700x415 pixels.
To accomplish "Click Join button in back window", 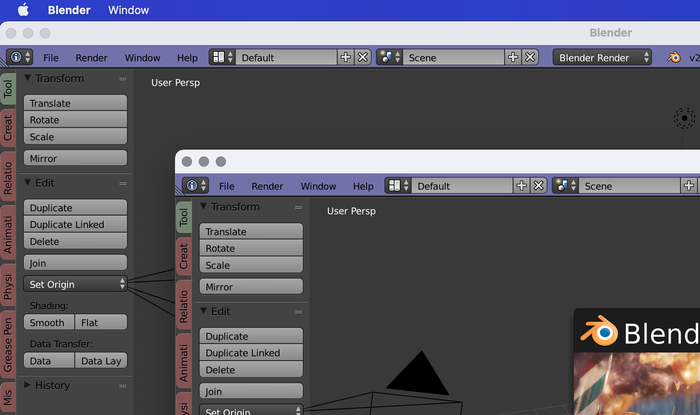I will (x=75, y=263).
